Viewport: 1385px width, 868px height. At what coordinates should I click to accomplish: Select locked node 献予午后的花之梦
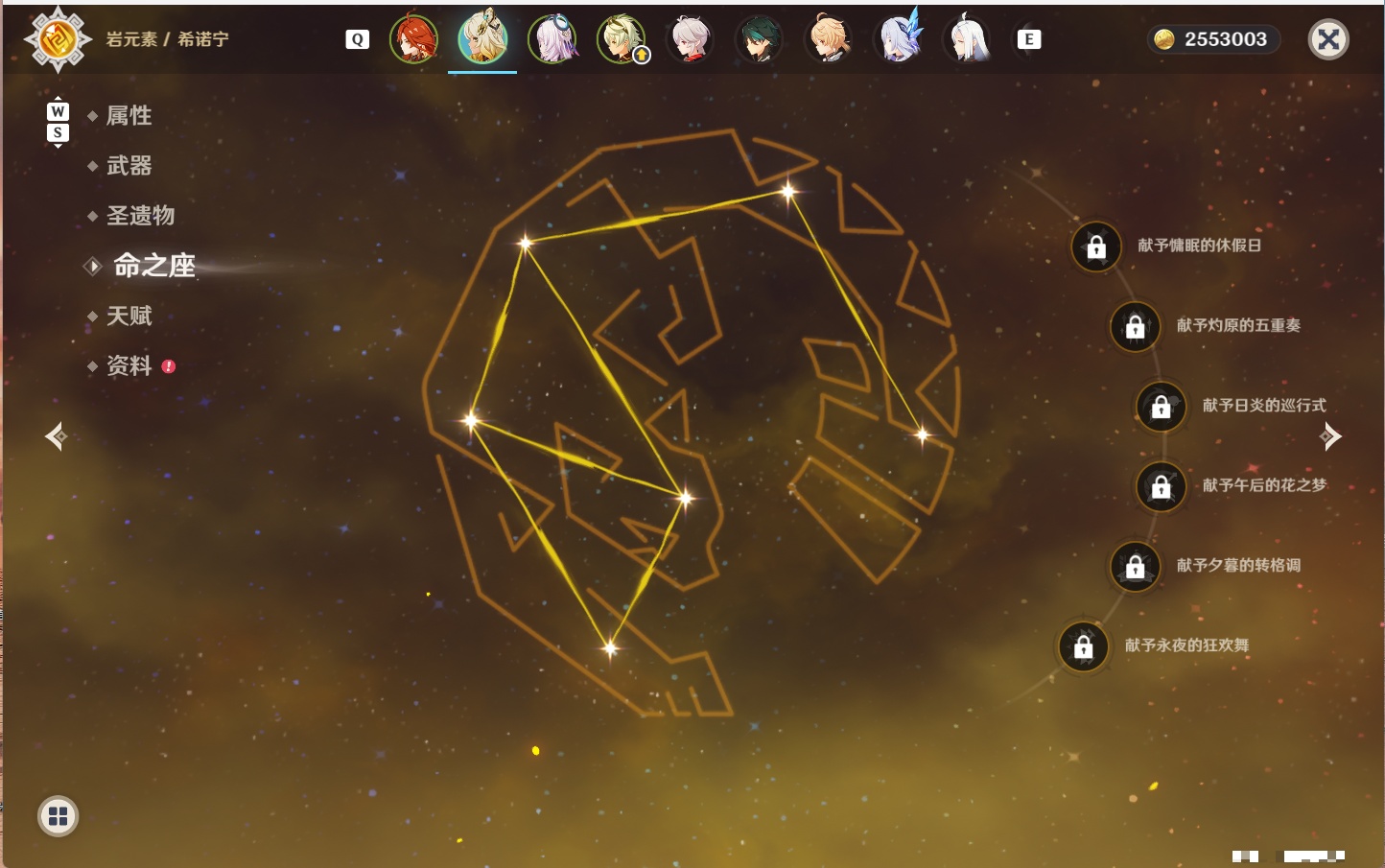pos(1162,486)
